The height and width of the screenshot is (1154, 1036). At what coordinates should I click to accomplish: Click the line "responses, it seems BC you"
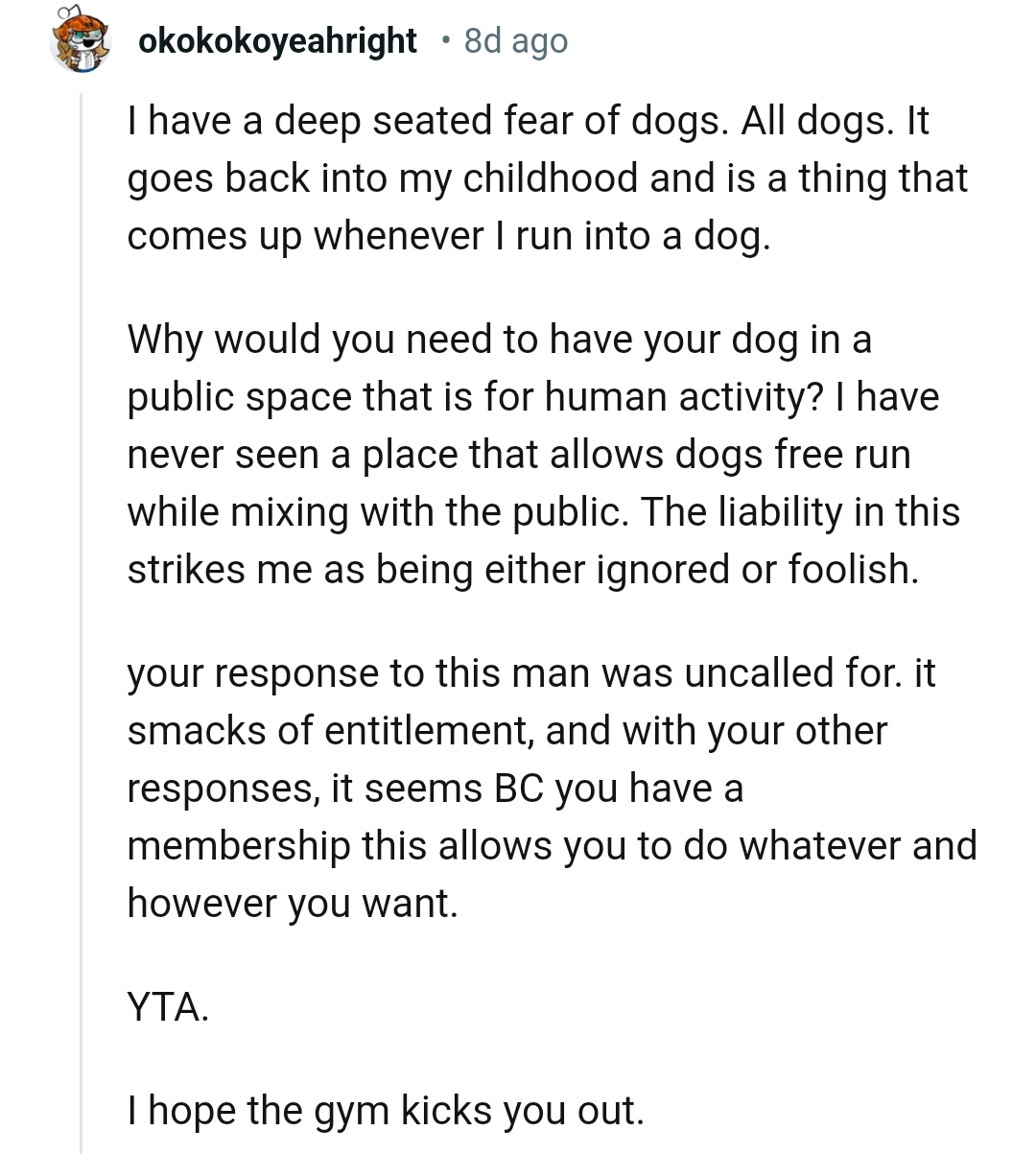tap(435, 789)
